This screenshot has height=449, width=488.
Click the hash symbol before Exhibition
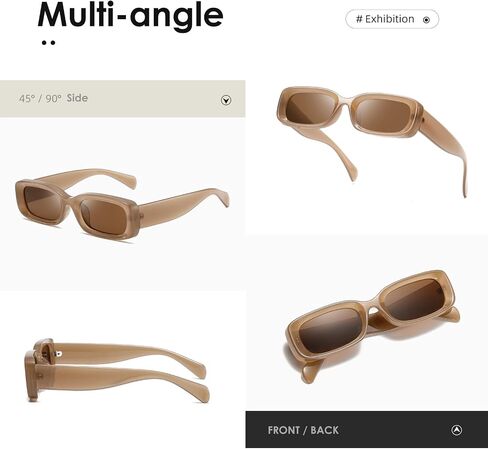coord(359,19)
